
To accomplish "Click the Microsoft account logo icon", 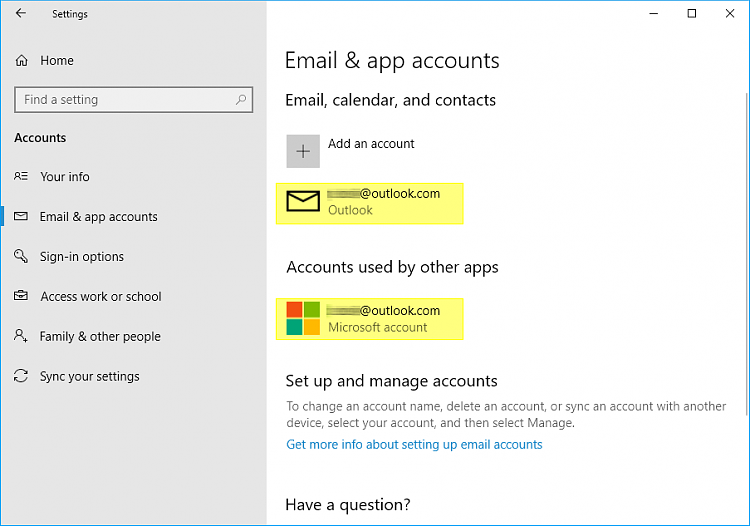I will click(x=303, y=318).
